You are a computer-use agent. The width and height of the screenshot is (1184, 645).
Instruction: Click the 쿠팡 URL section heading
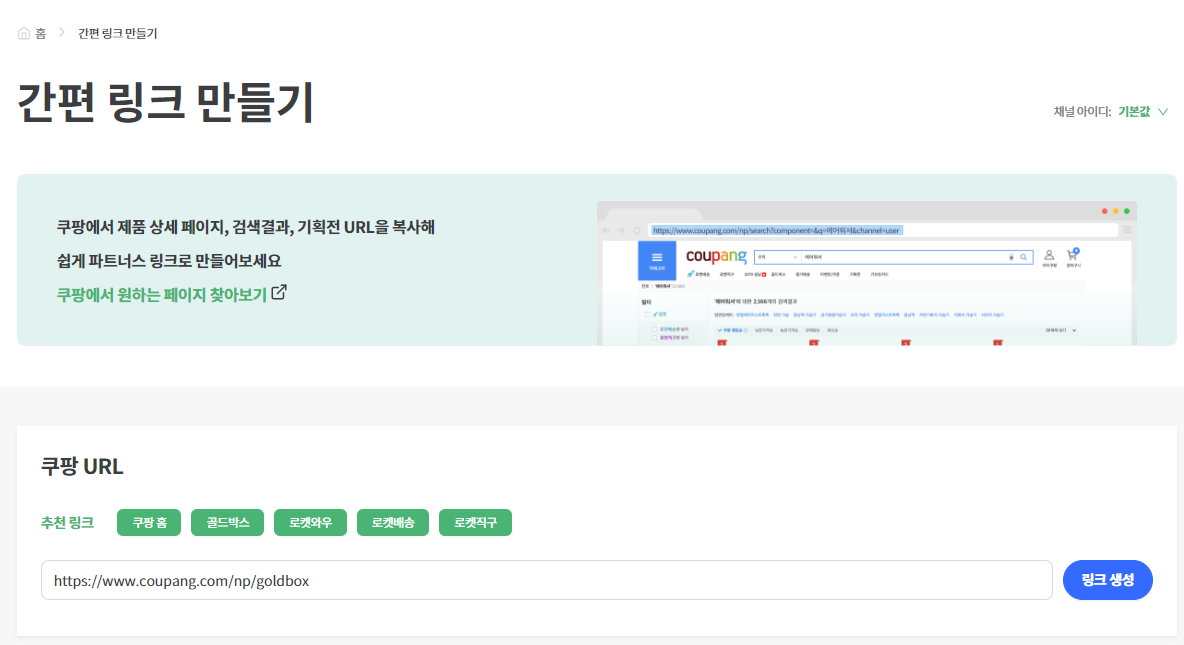pos(82,466)
